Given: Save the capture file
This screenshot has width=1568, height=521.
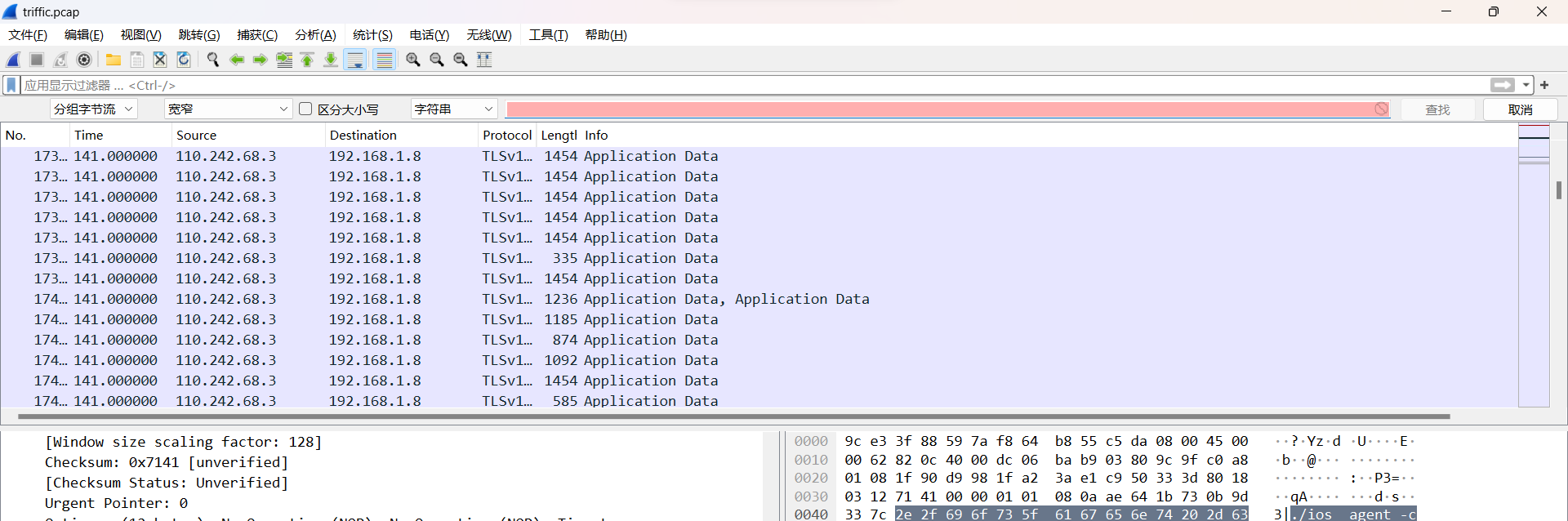Looking at the screenshot, I should (x=137, y=60).
